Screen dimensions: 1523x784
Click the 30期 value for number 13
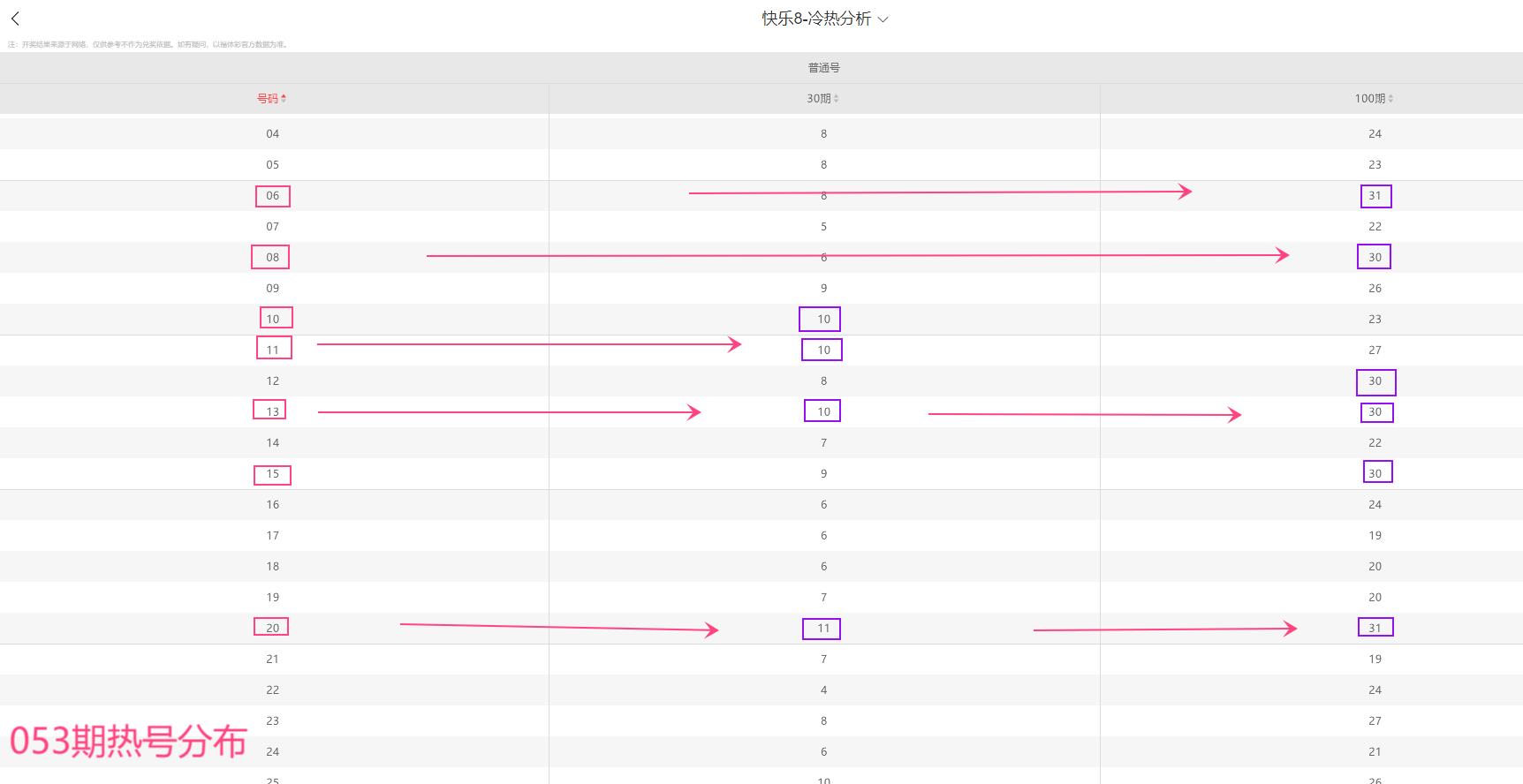click(x=823, y=411)
